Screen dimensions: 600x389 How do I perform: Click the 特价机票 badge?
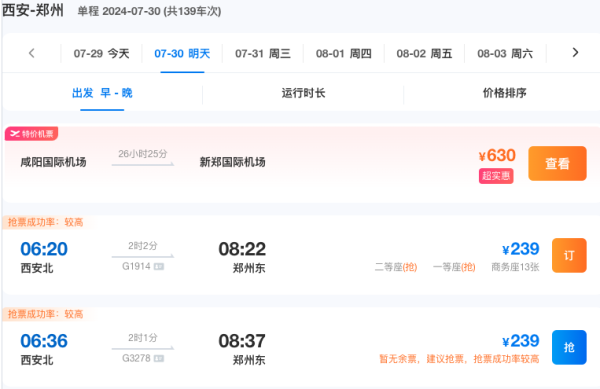pos(31,133)
